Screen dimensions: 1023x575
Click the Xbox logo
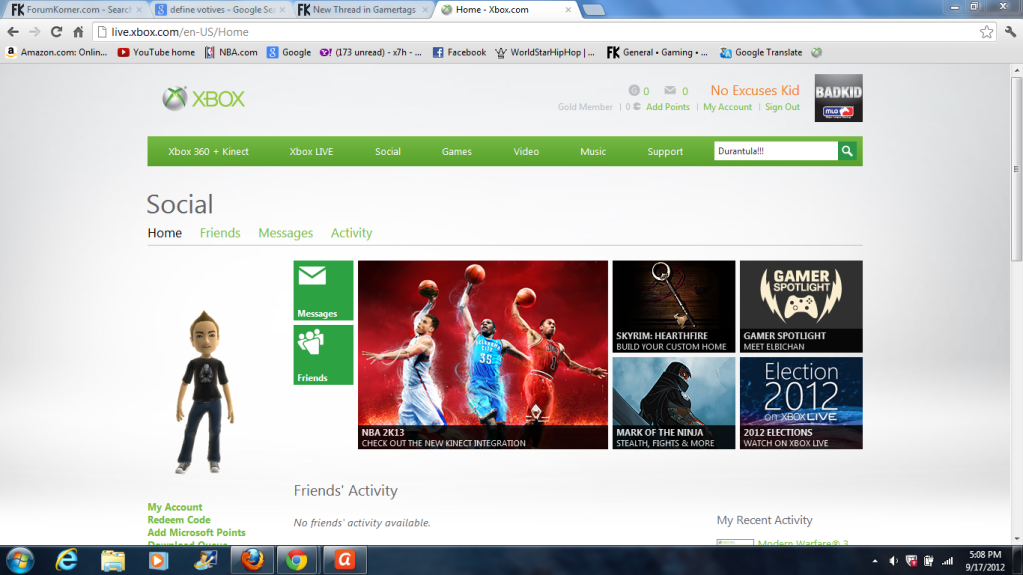coord(204,99)
